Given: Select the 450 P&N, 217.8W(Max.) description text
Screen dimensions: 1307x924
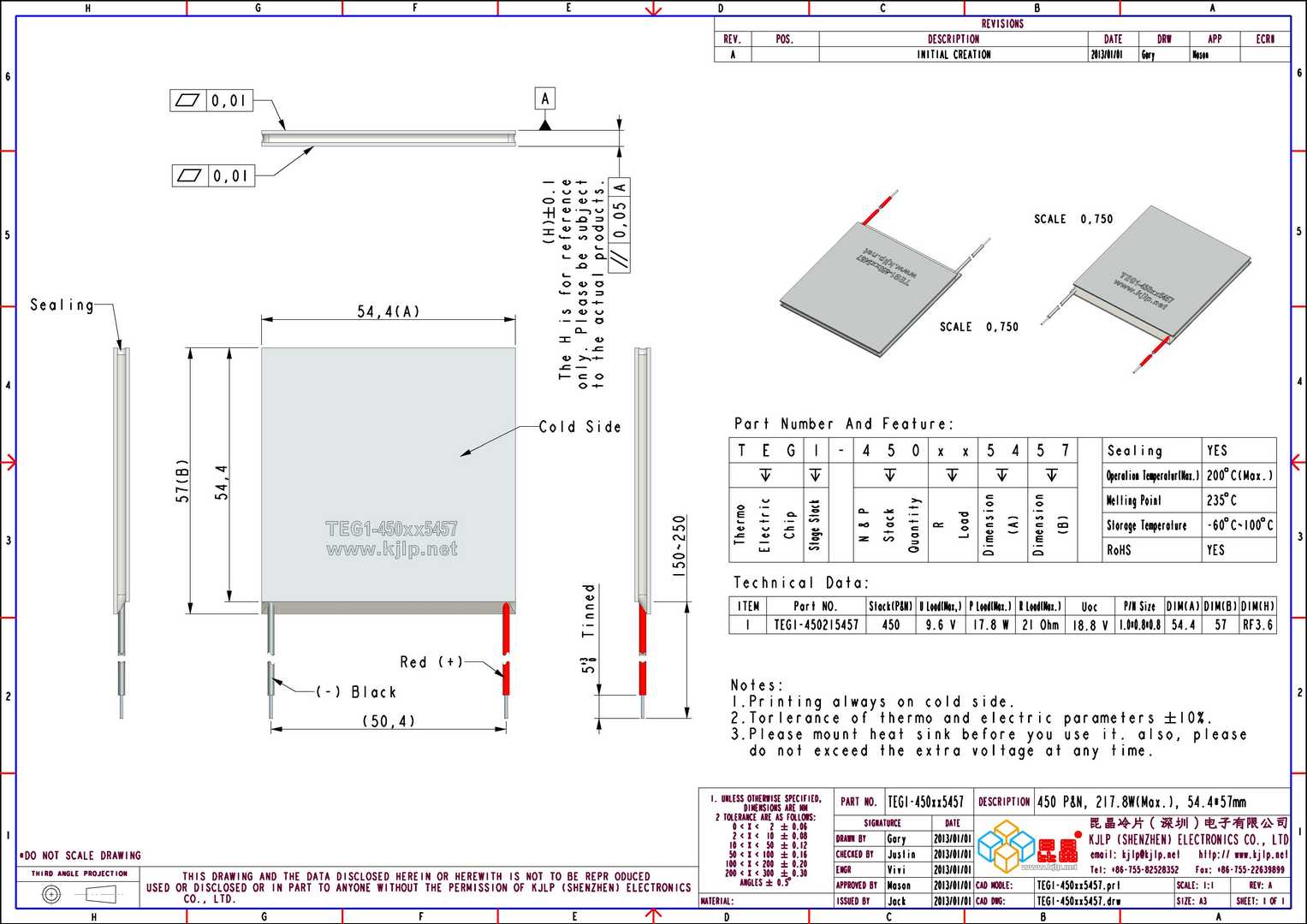Looking at the screenshot, I should (1142, 803).
